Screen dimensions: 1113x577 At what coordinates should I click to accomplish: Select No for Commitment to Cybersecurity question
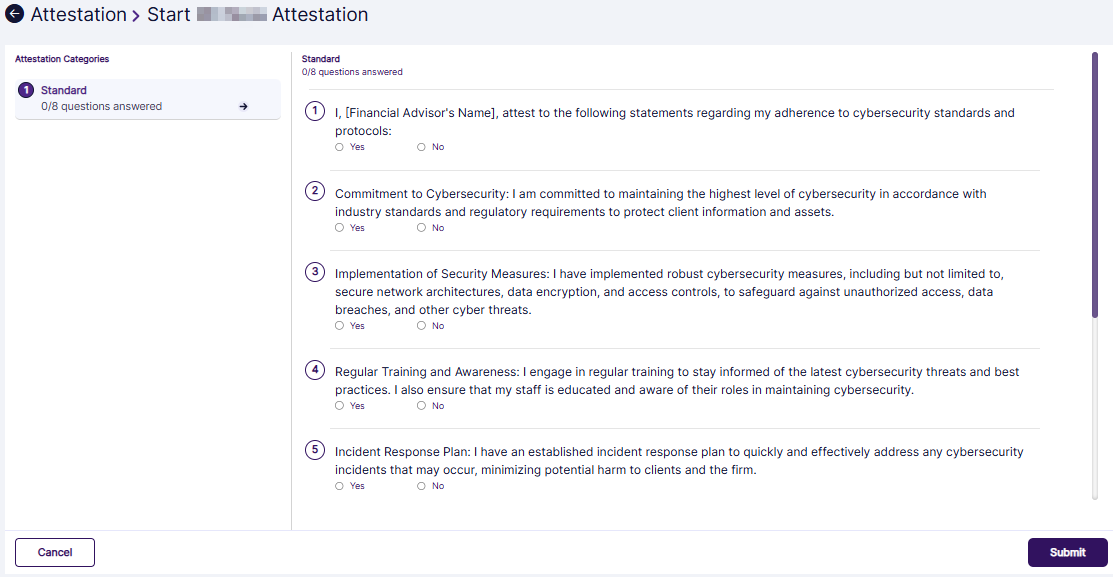click(x=421, y=227)
